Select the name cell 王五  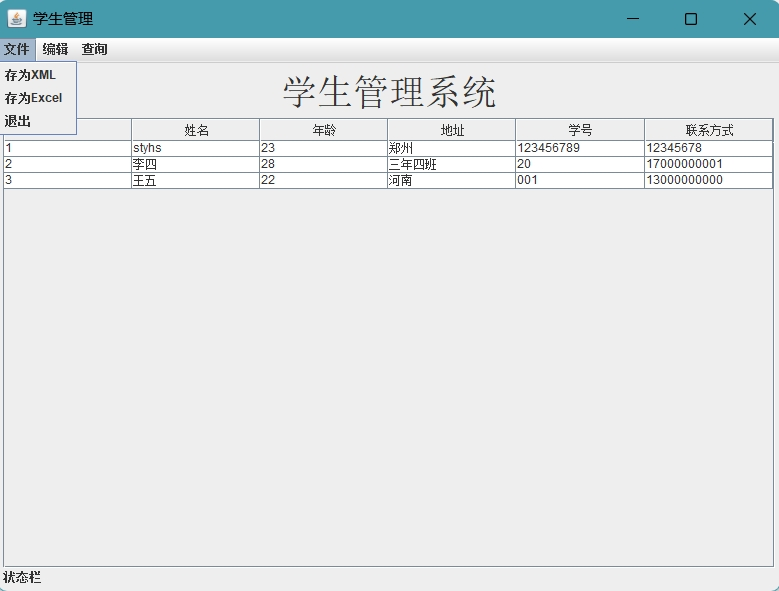[196, 180]
